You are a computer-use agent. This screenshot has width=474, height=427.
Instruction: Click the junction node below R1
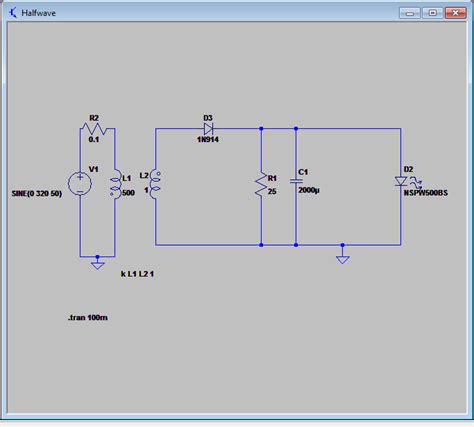(x=261, y=245)
